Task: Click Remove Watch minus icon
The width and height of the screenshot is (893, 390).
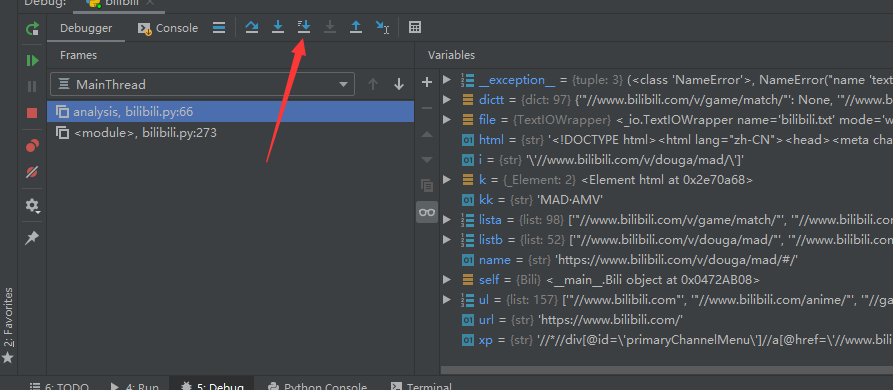Action: (427, 108)
